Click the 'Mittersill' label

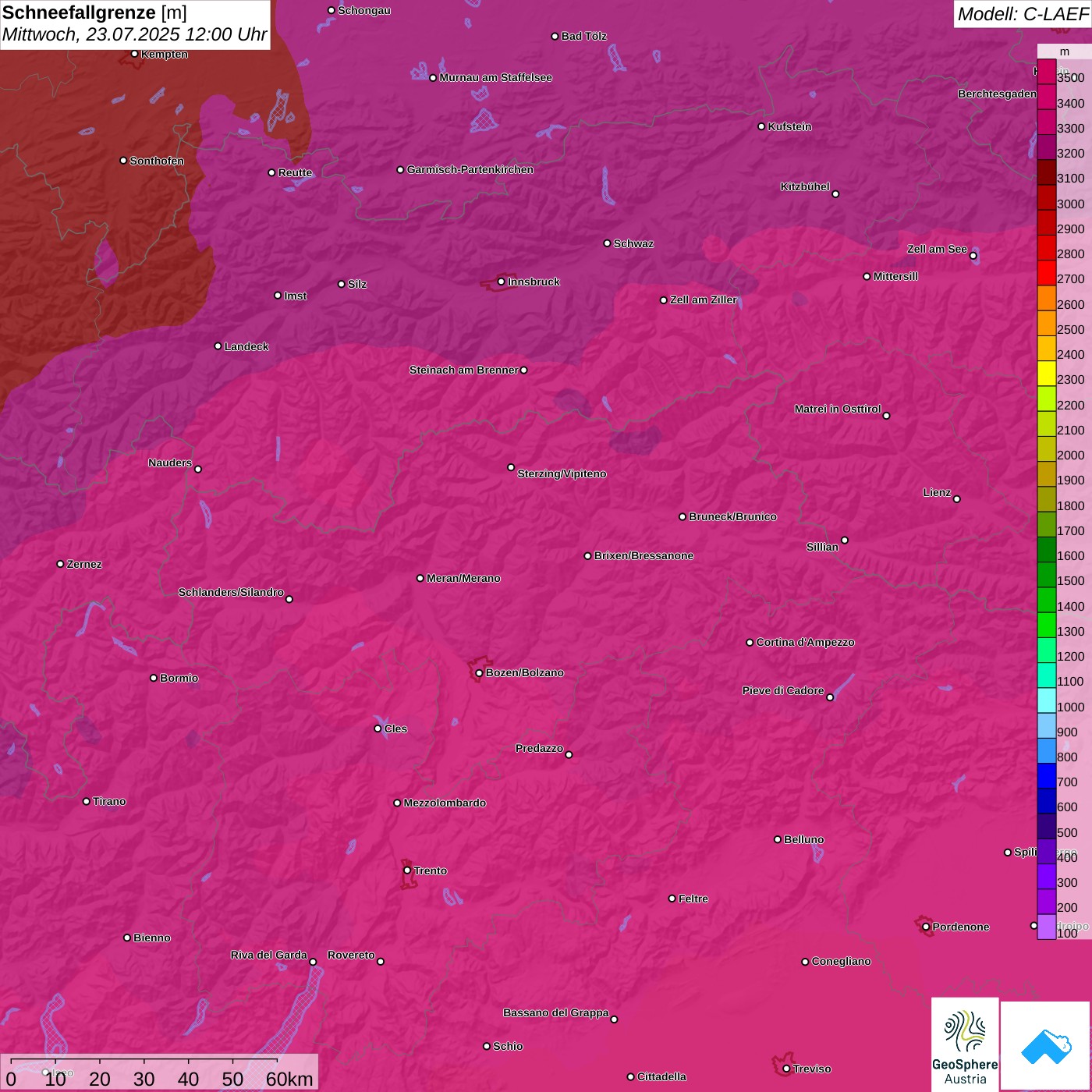point(895,276)
